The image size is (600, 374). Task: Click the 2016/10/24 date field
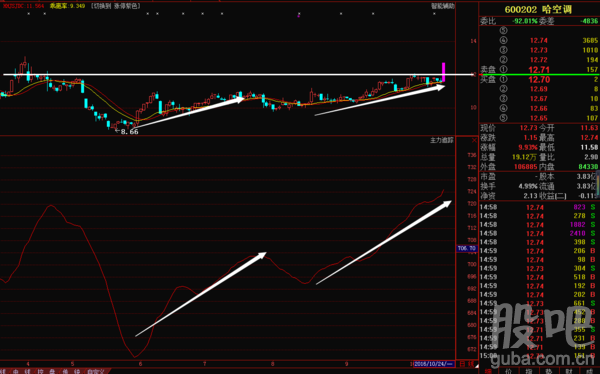coord(434,364)
